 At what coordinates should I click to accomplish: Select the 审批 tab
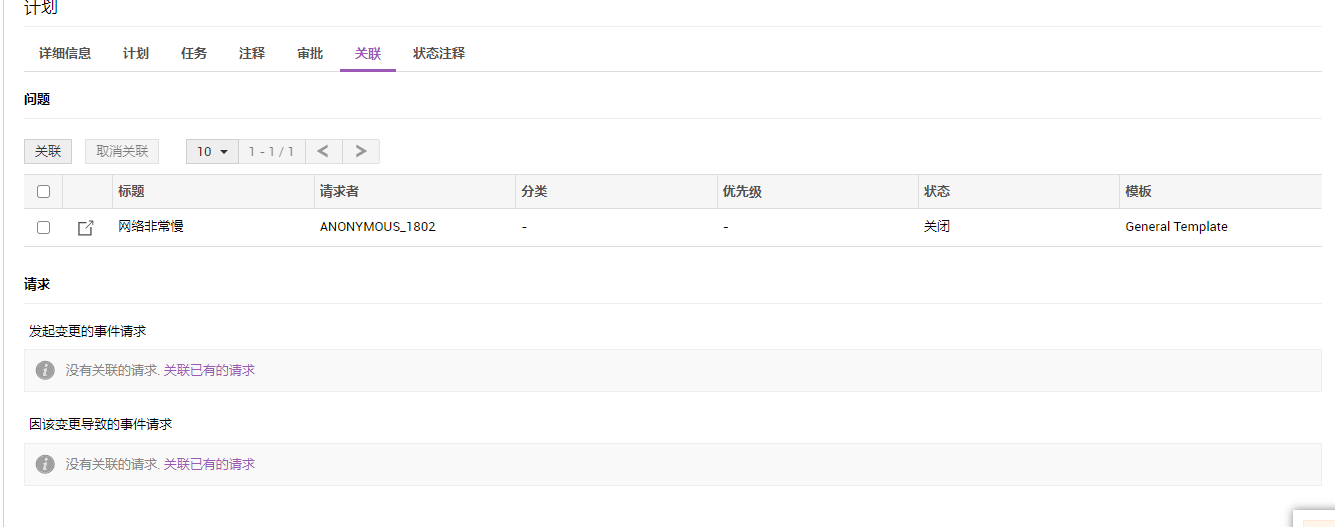310,53
